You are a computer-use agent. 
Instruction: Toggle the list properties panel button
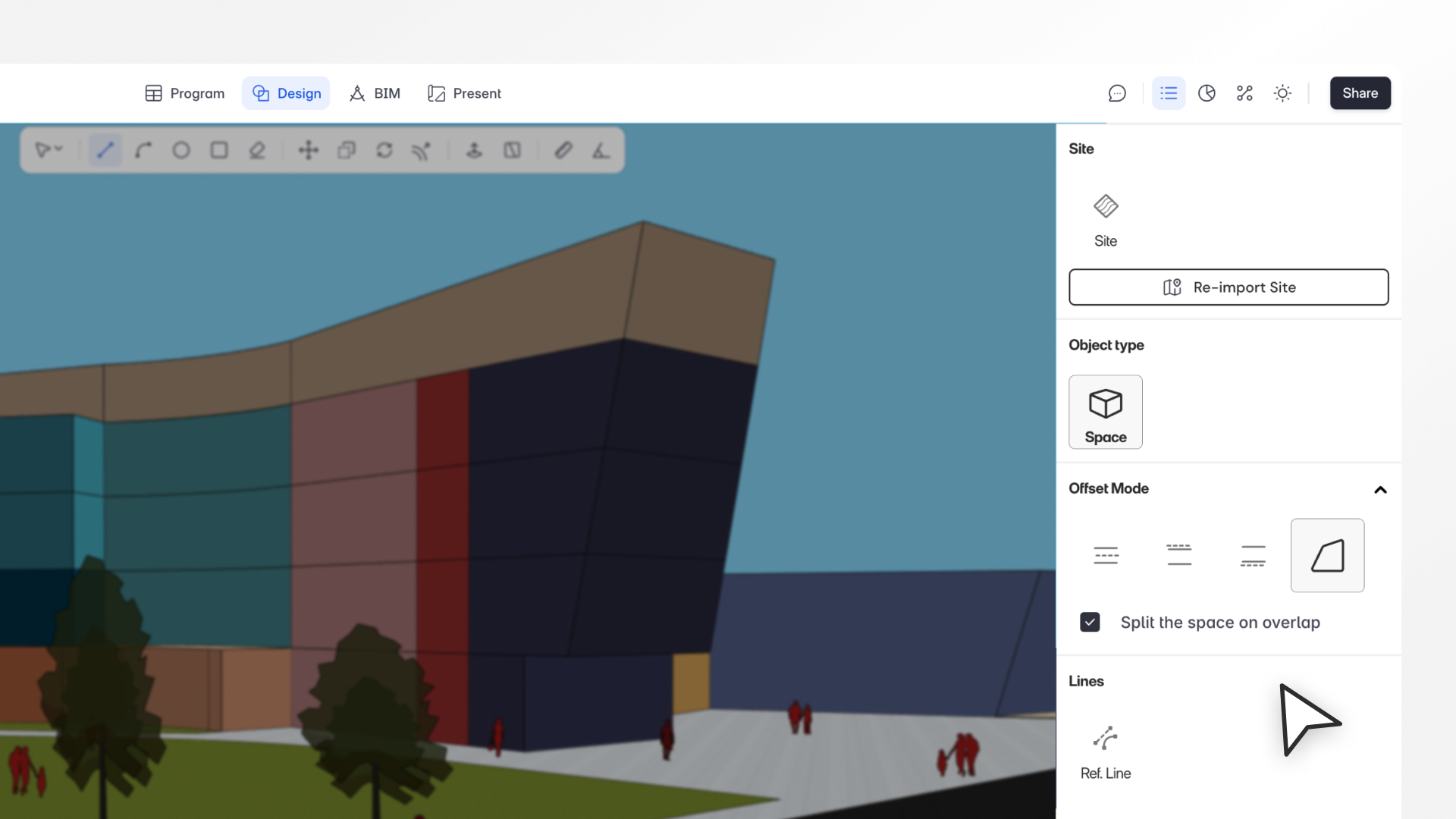(x=1169, y=93)
